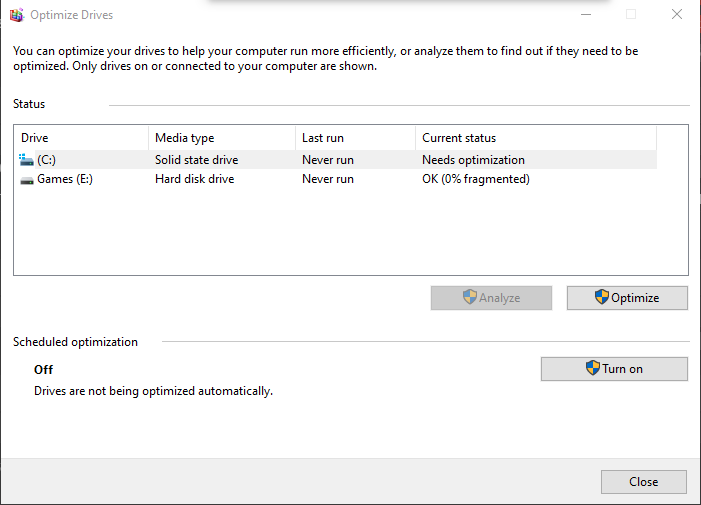
Task: Click Never run in the Games (E:) row
Action: coord(328,179)
